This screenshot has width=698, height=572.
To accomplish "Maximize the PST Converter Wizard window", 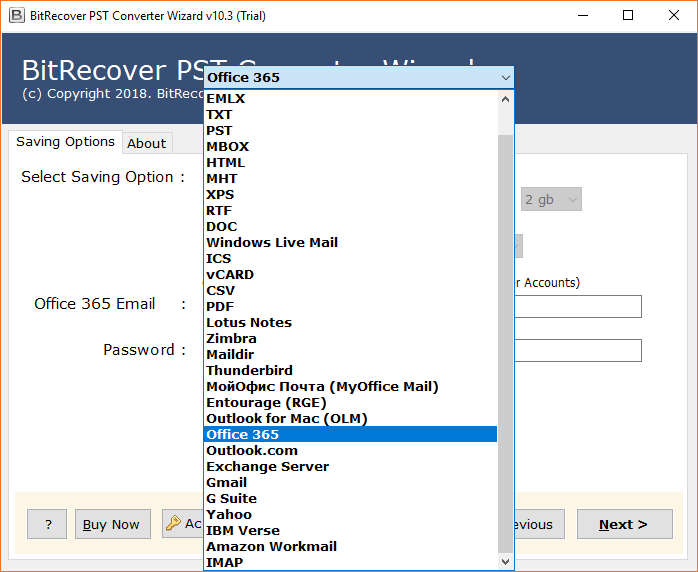I will coord(628,16).
